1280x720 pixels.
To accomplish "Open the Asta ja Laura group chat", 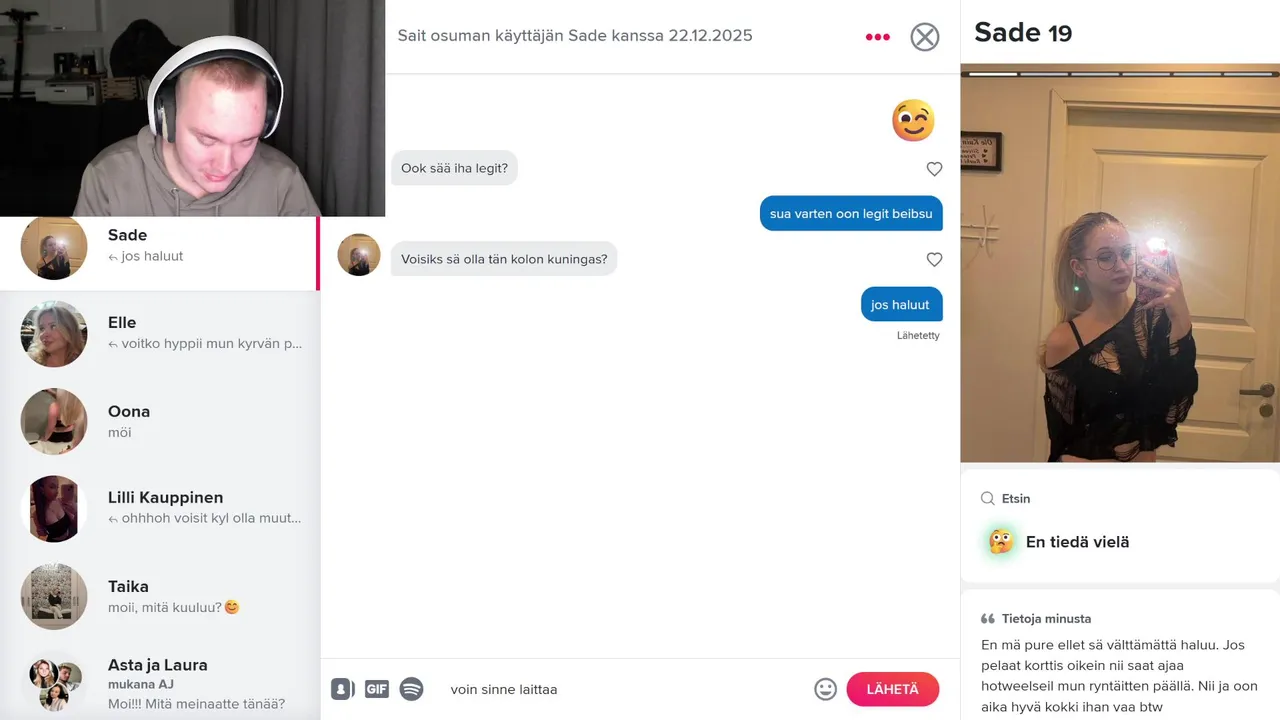I will (160, 684).
